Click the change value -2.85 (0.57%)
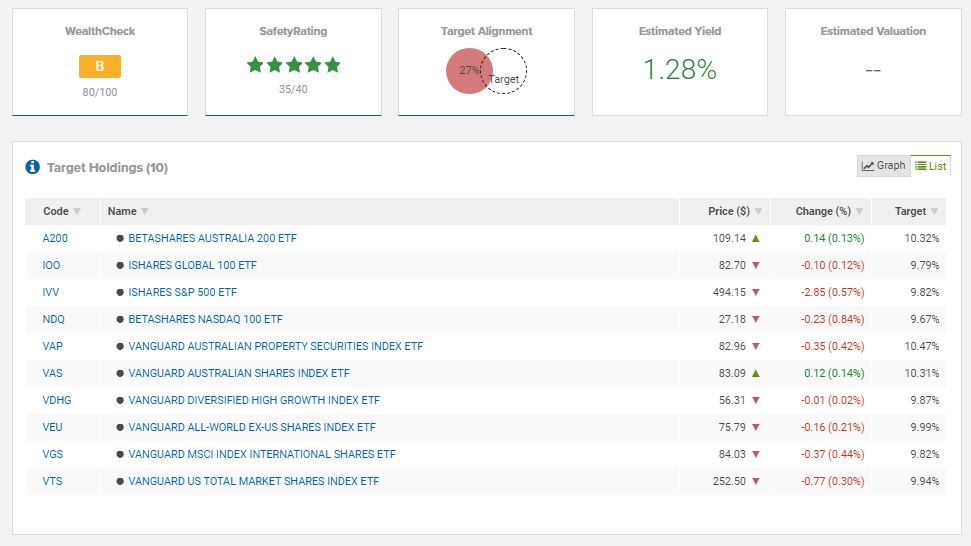The height and width of the screenshot is (546, 971). click(x=832, y=292)
